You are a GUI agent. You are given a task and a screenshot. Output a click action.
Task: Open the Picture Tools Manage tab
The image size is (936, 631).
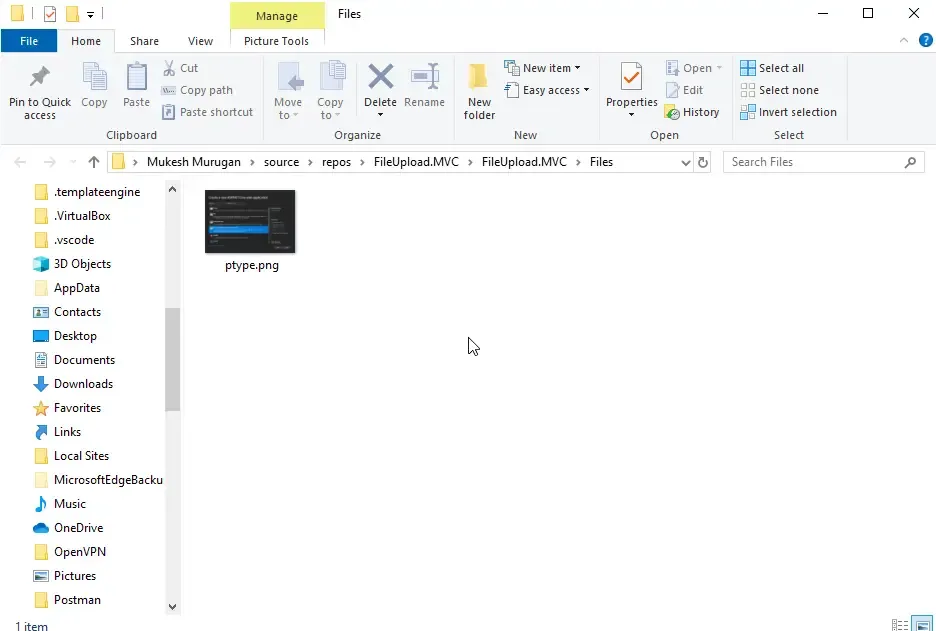[x=276, y=16]
